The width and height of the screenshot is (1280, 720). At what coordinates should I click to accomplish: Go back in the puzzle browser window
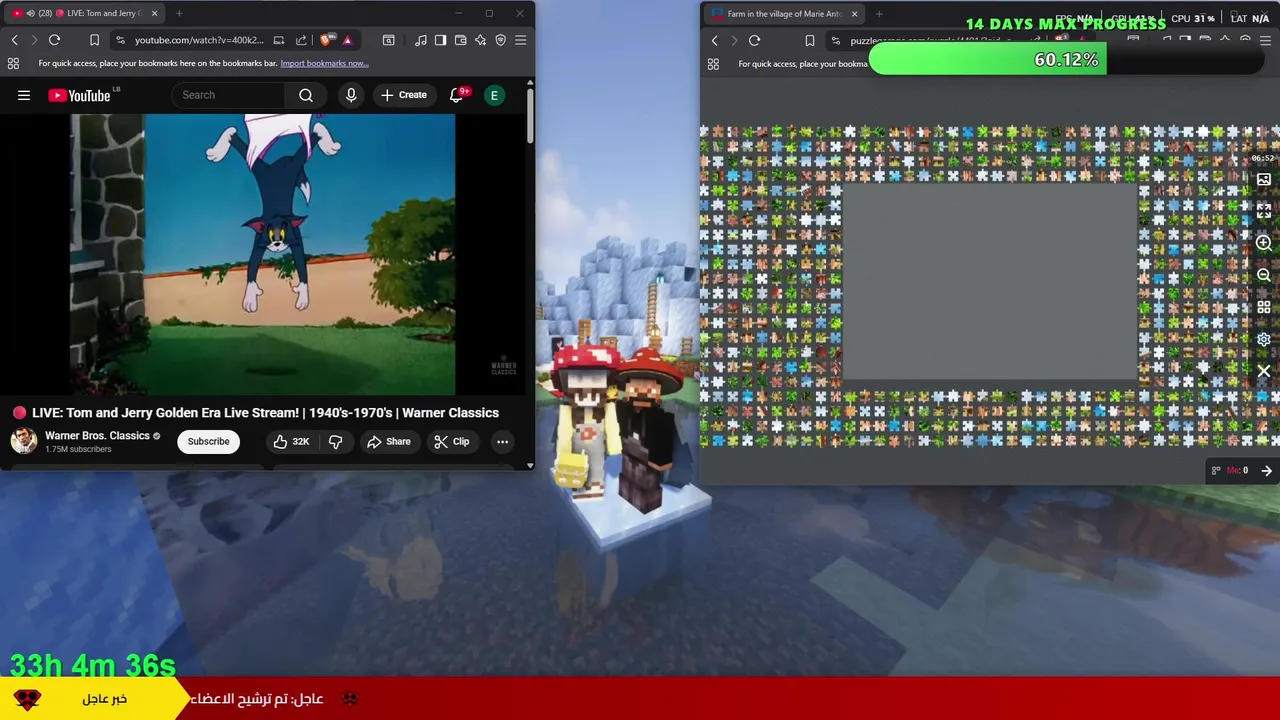(714, 40)
